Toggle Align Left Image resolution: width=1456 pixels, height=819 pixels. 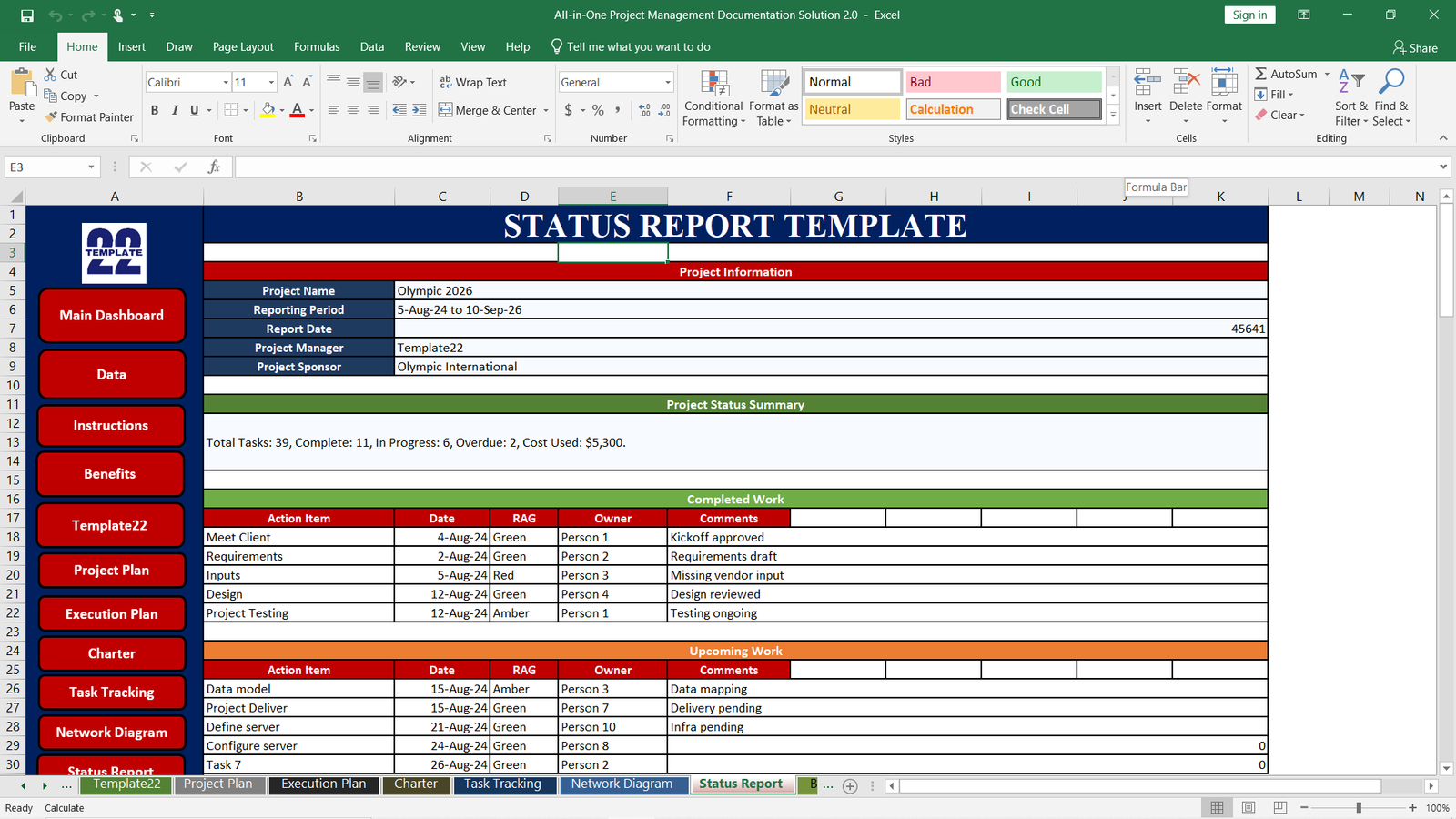333,110
